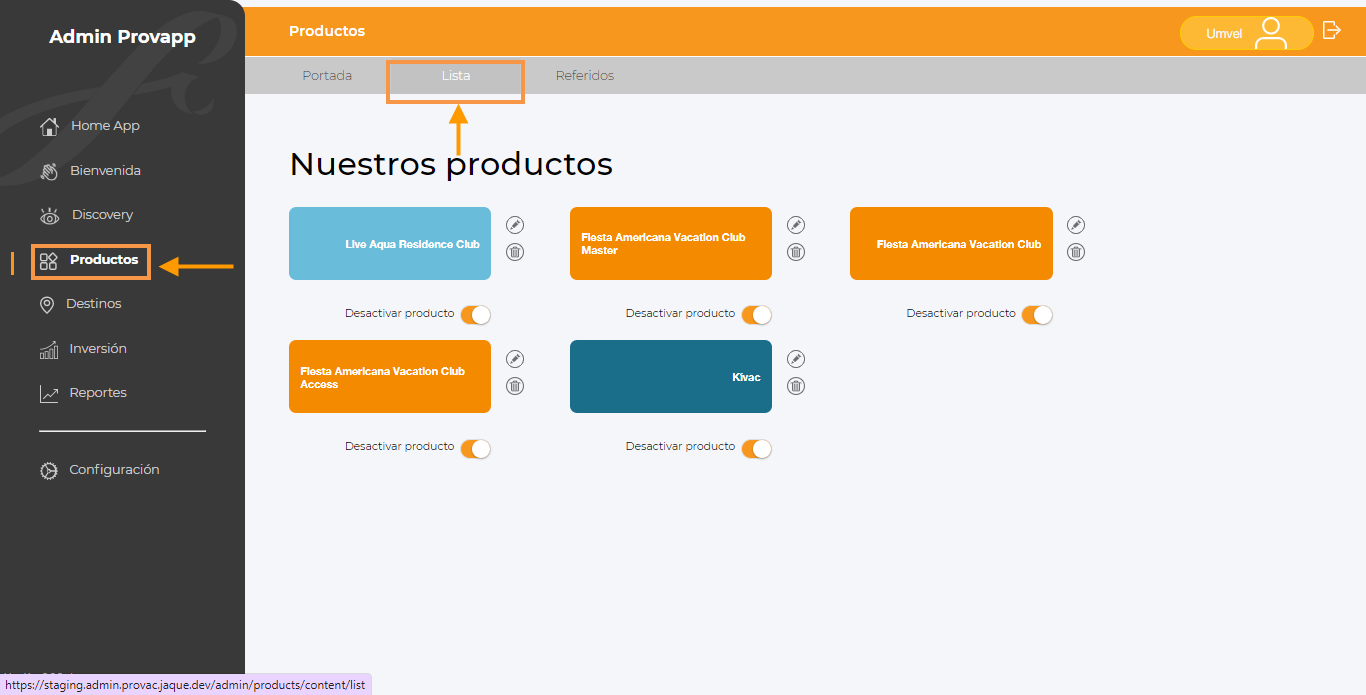
Task: Click the Productos shapes icon in sidebar
Action: tap(49, 261)
